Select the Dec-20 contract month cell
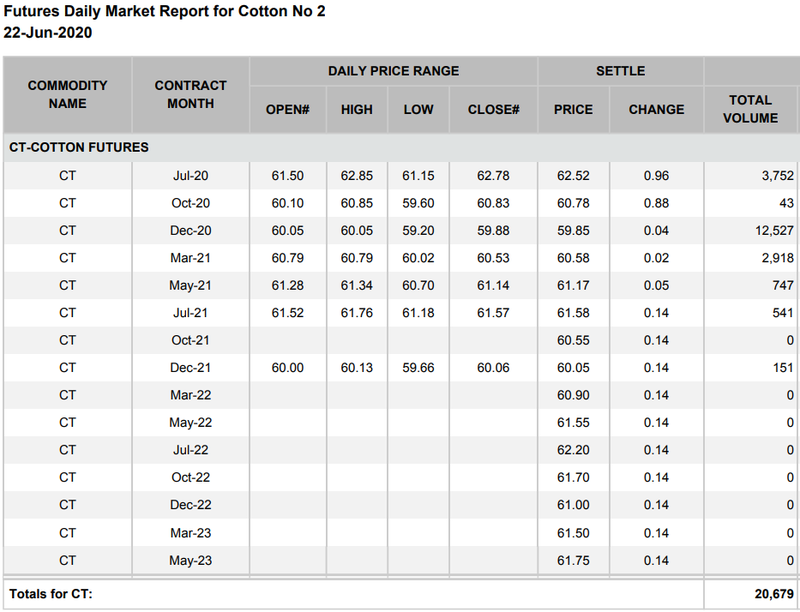This screenshot has width=800, height=612. pos(190,231)
